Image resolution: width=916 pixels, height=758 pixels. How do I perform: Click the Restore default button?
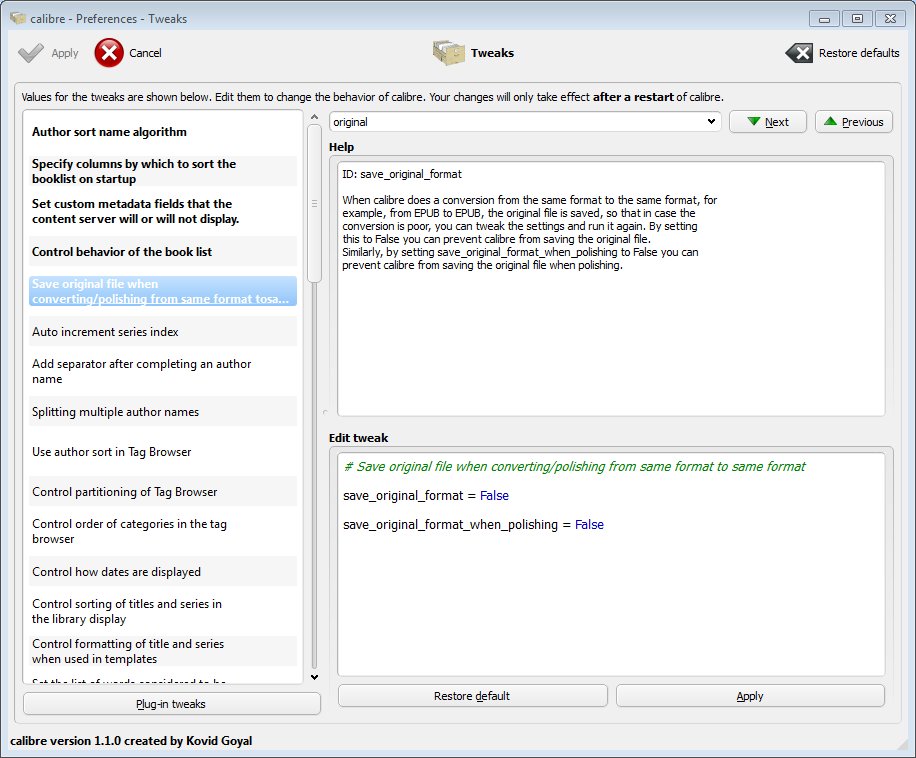click(x=472, y=696)
